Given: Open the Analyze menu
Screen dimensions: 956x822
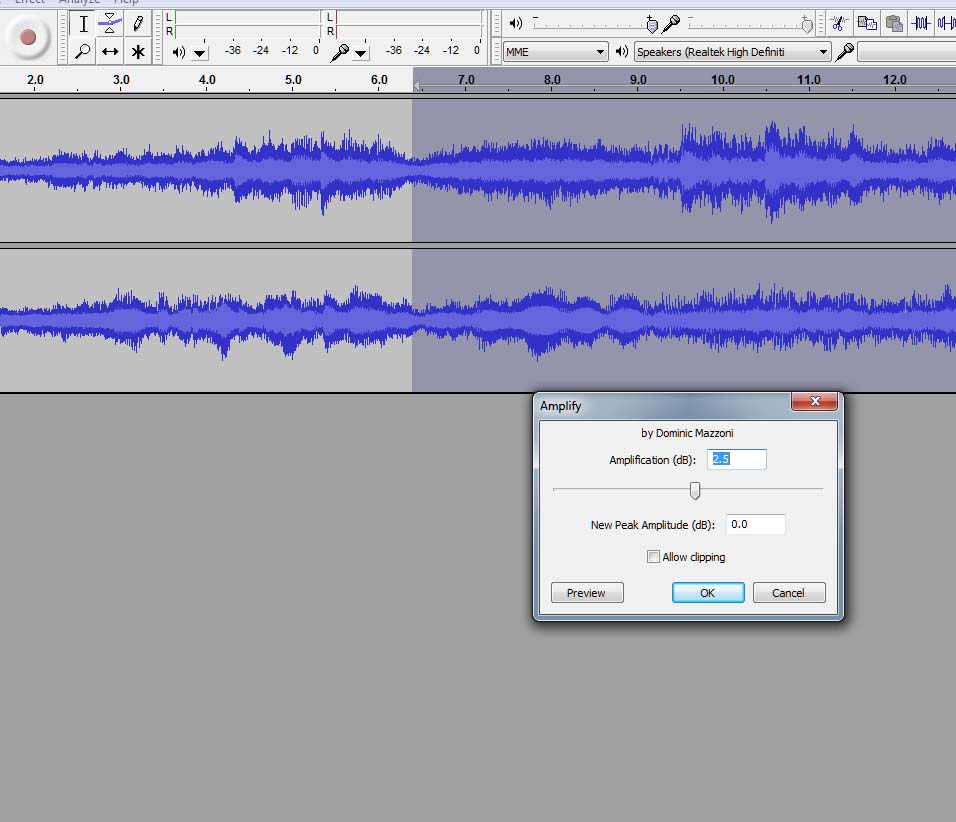Looking at the screenshot, I should click(x=79, y=2).
